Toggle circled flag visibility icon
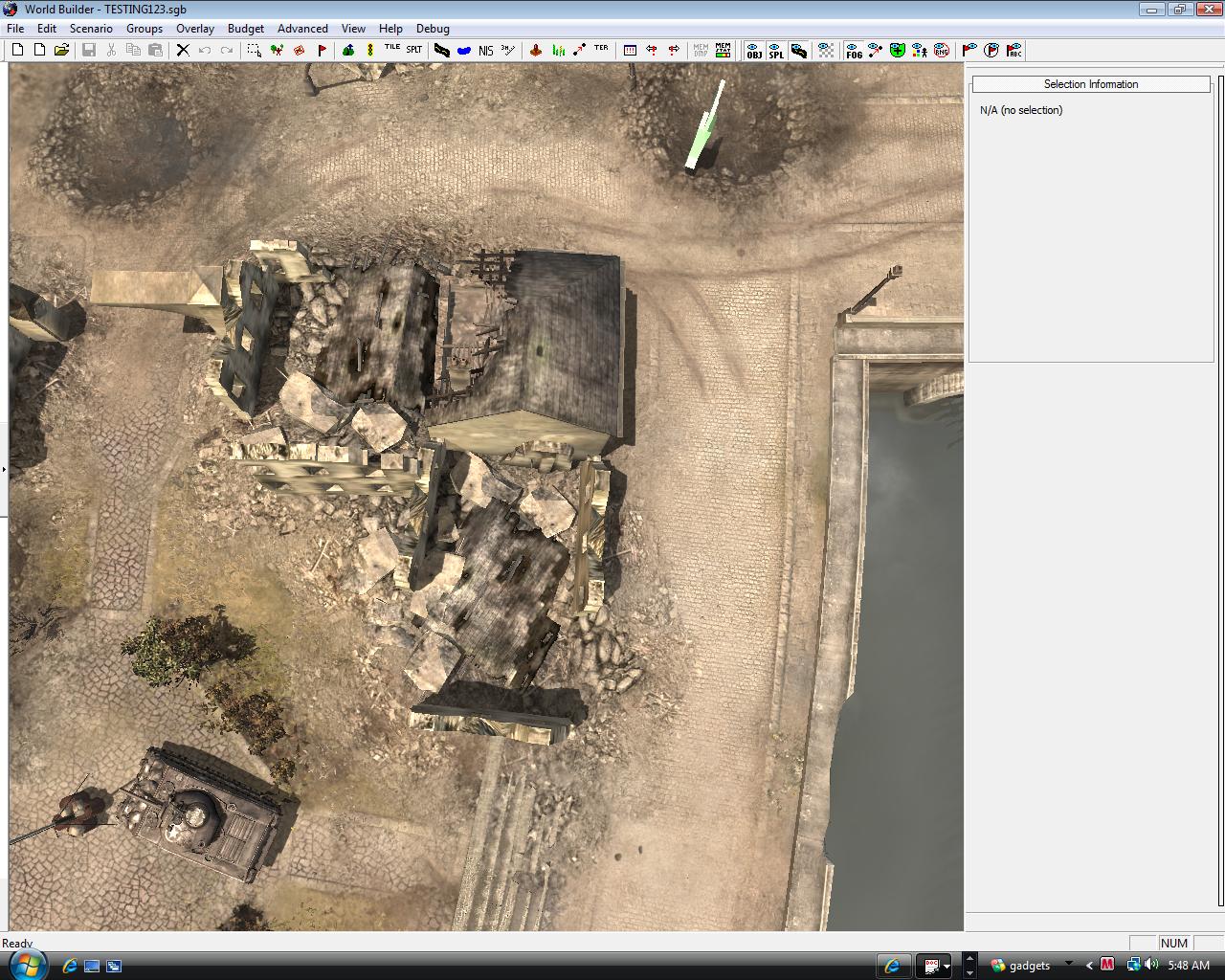Image resolution: width=1225 pixels, height=980 pixels. [991, 50]
